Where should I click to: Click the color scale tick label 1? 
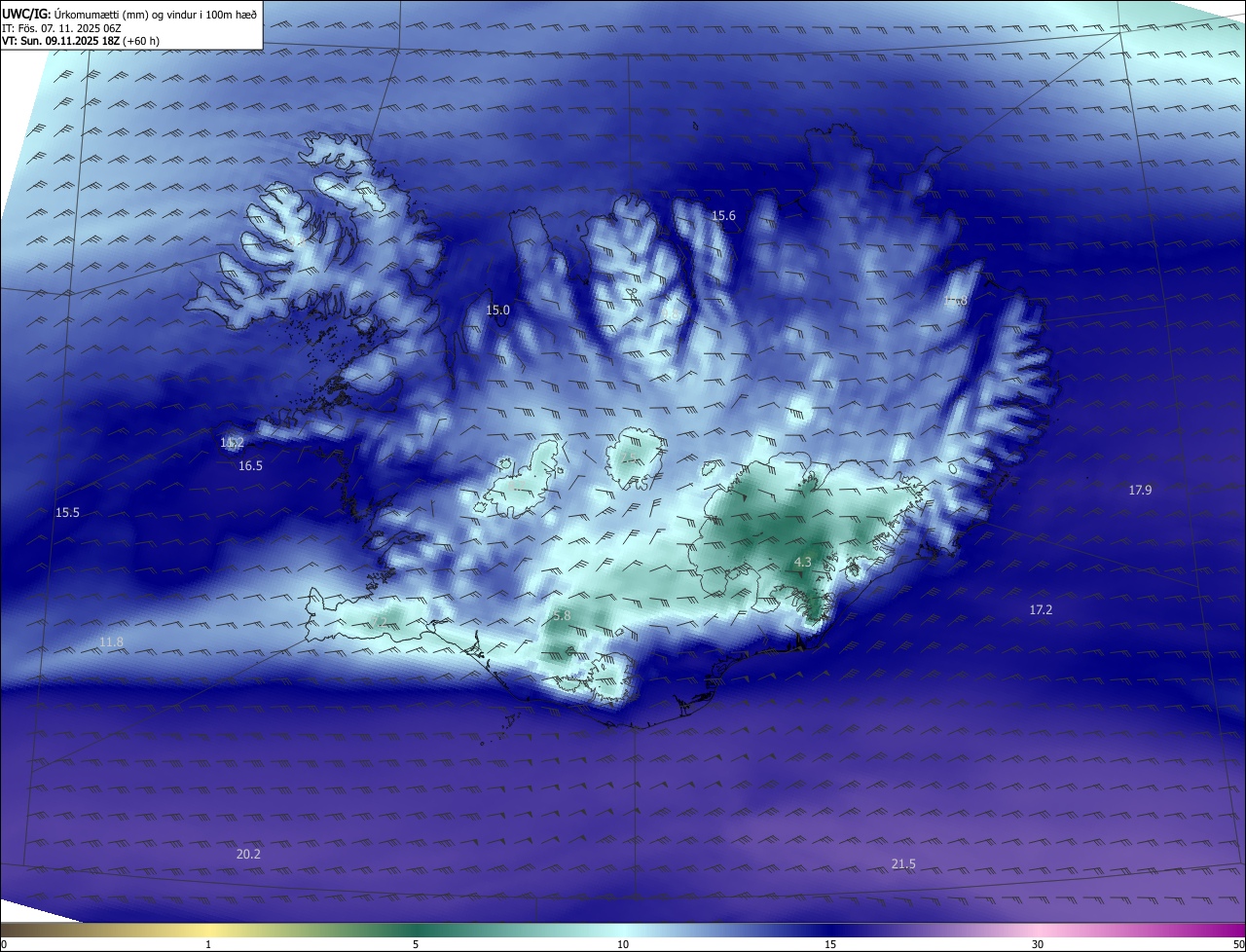pos(208,944)
